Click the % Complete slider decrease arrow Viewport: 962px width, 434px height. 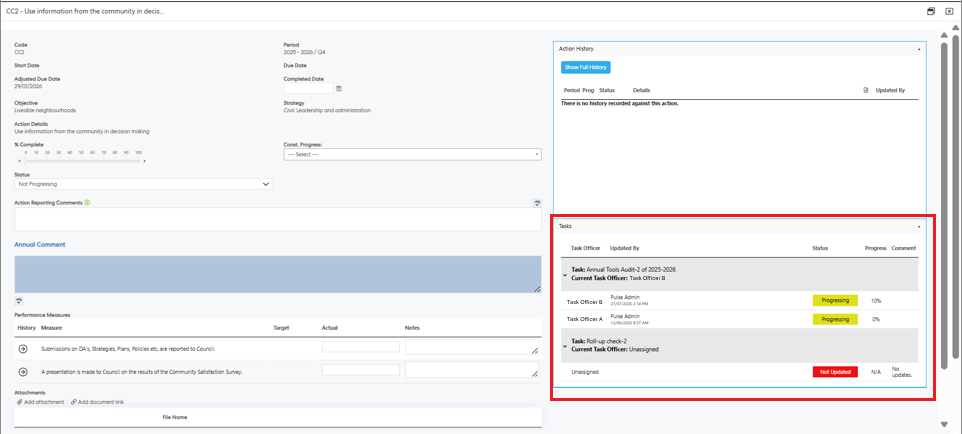coord(18,161)
